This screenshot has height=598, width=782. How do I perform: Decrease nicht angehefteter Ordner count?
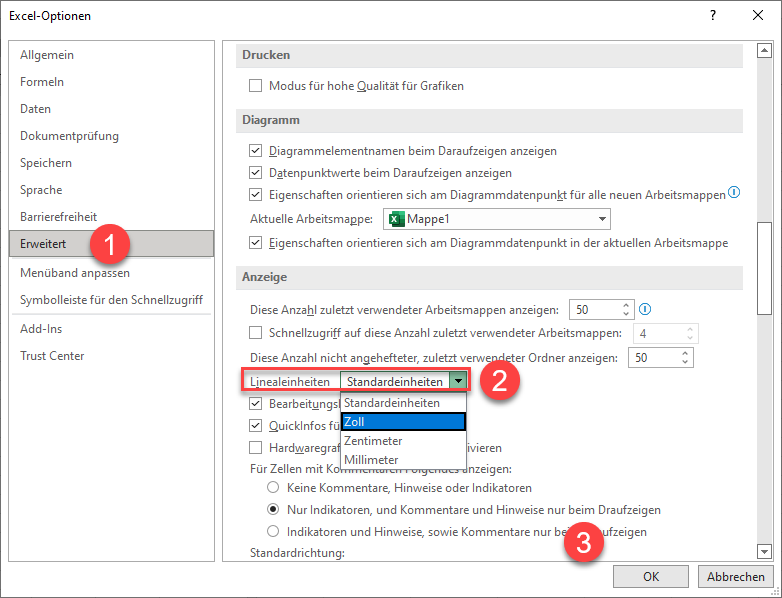[x=685, y=362]
